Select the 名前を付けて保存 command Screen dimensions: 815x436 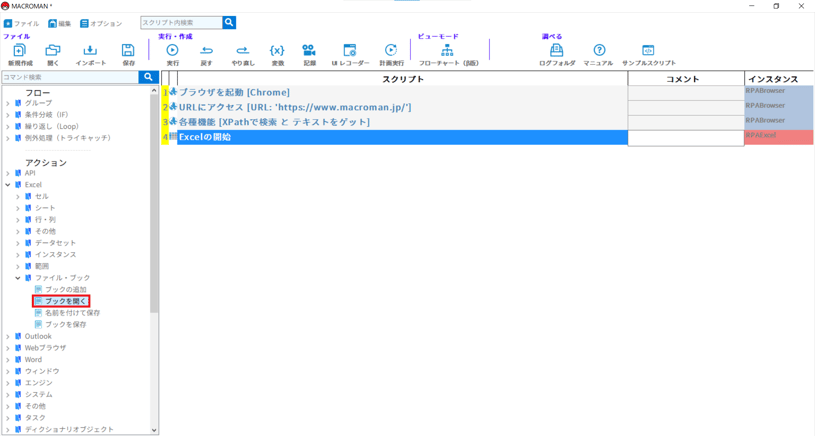point(72,313)
